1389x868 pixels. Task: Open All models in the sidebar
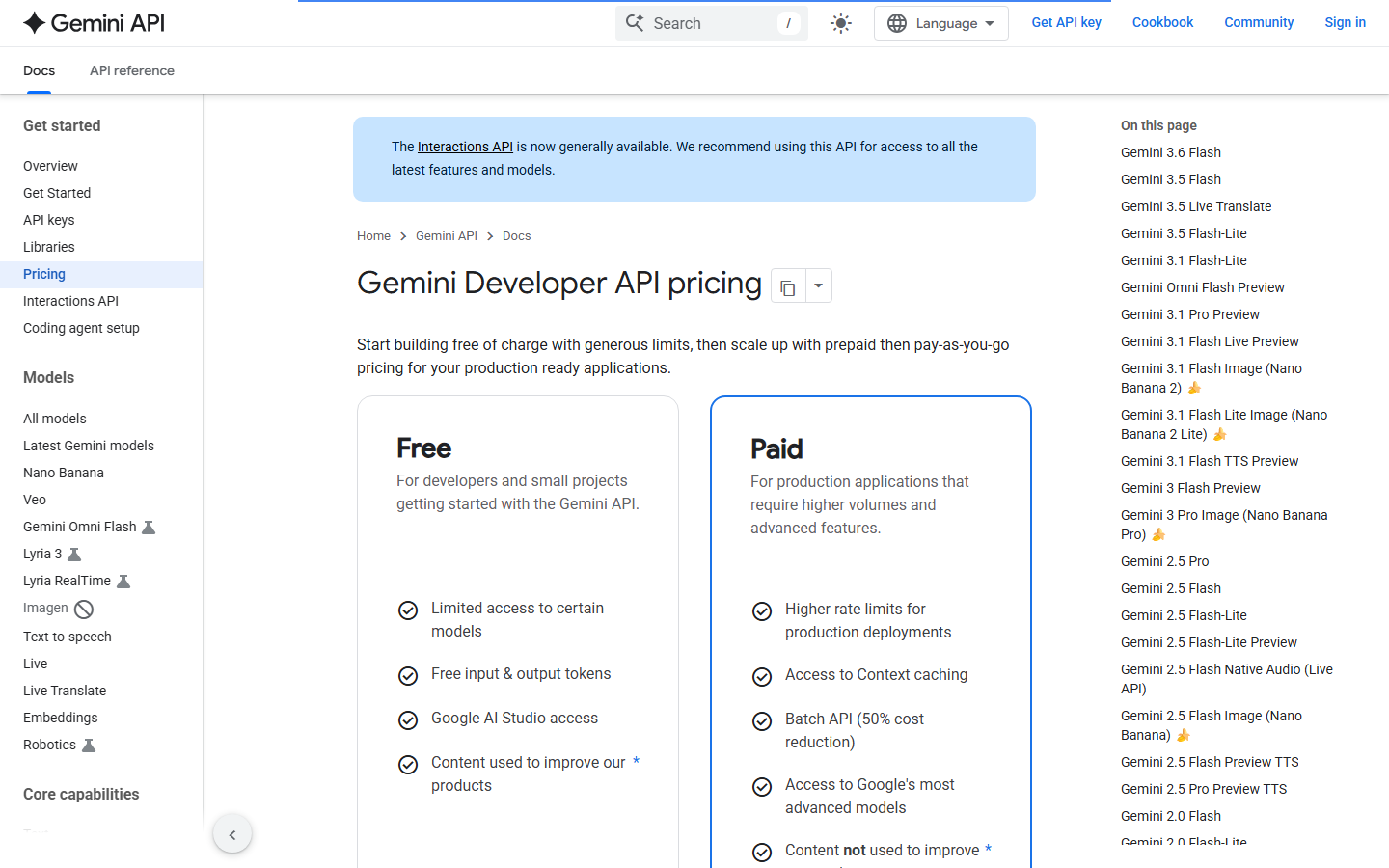click(55, 419)
